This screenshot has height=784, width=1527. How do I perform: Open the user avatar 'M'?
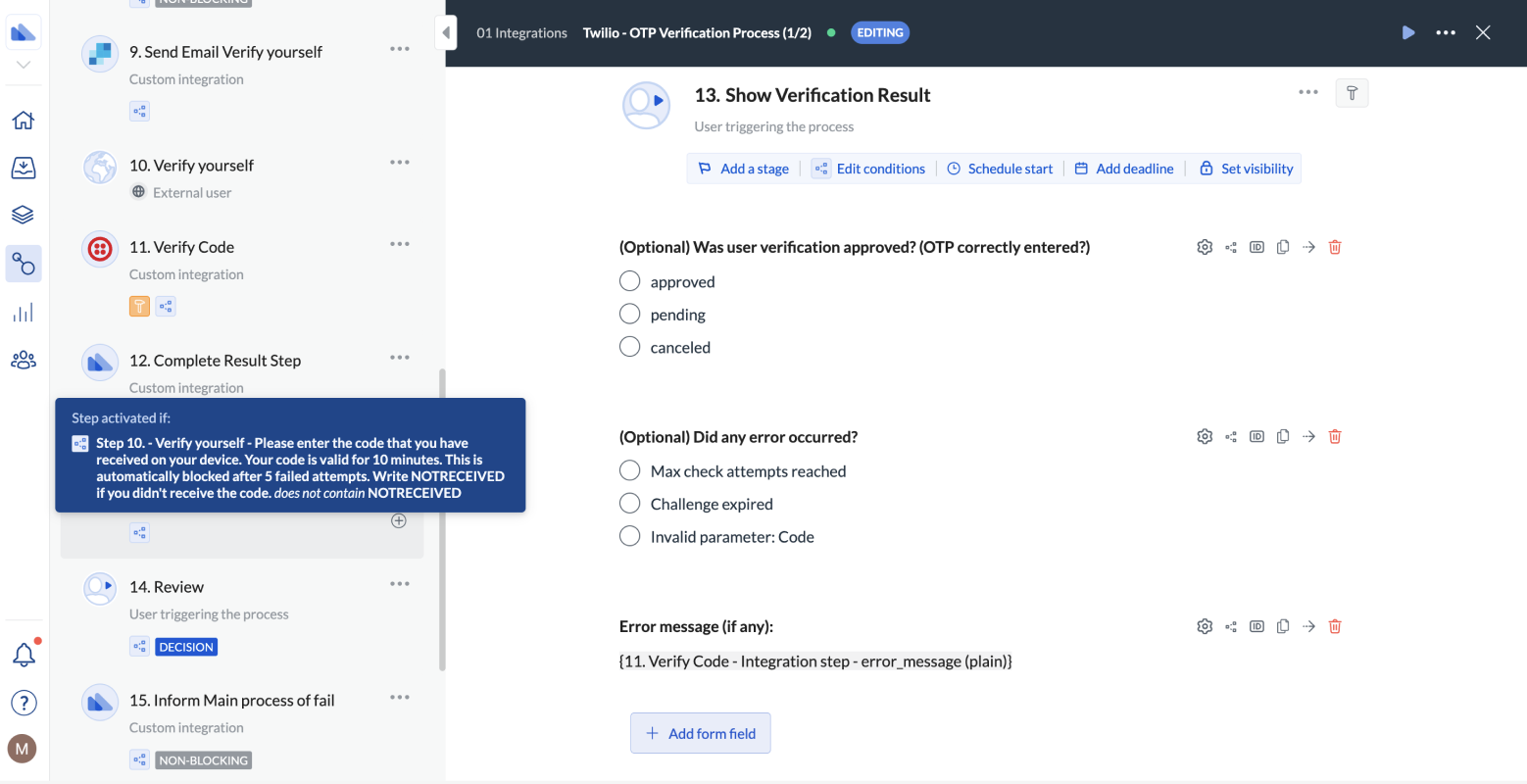[x=23, y=750]
